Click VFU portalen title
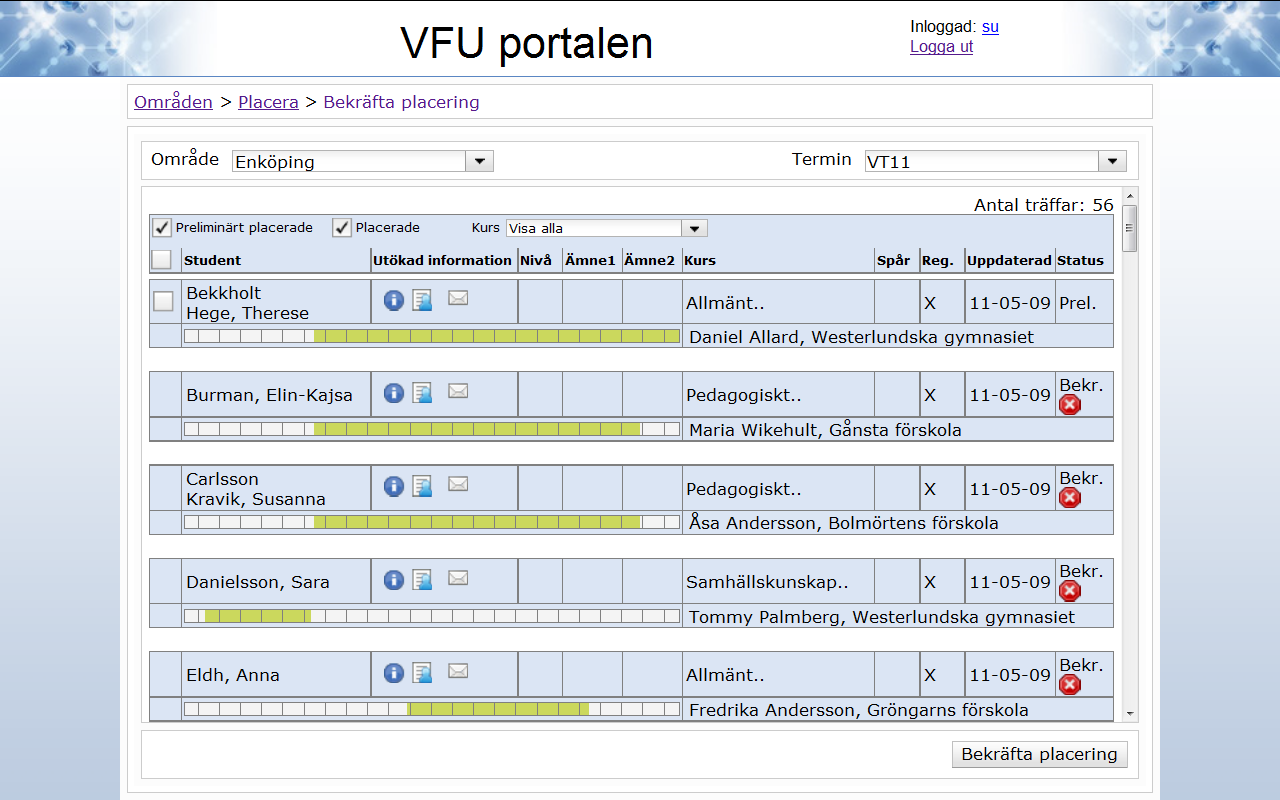1280x800 pixels. (527, 43)
